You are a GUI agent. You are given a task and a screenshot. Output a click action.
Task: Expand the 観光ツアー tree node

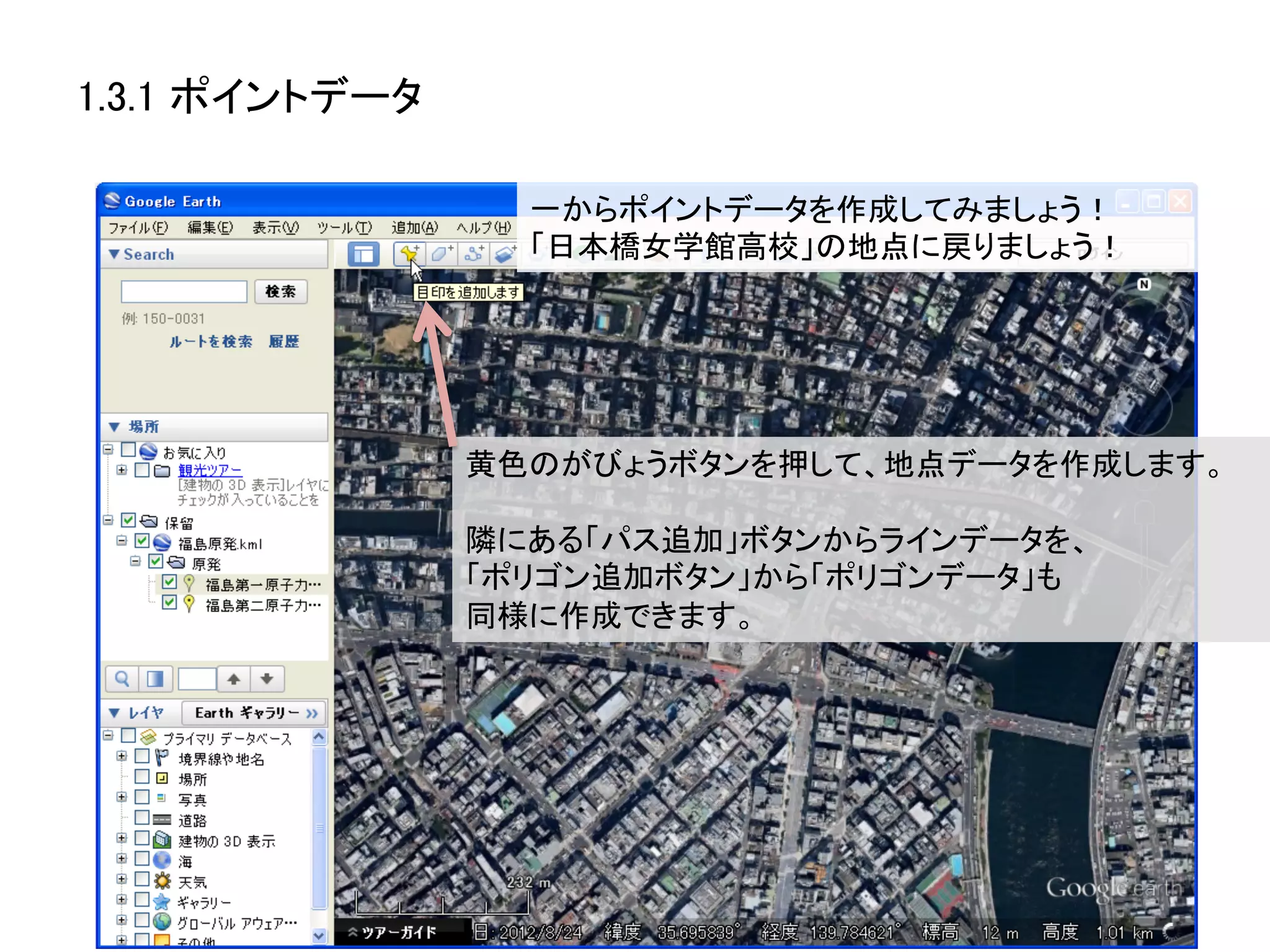tap(122, 470)
